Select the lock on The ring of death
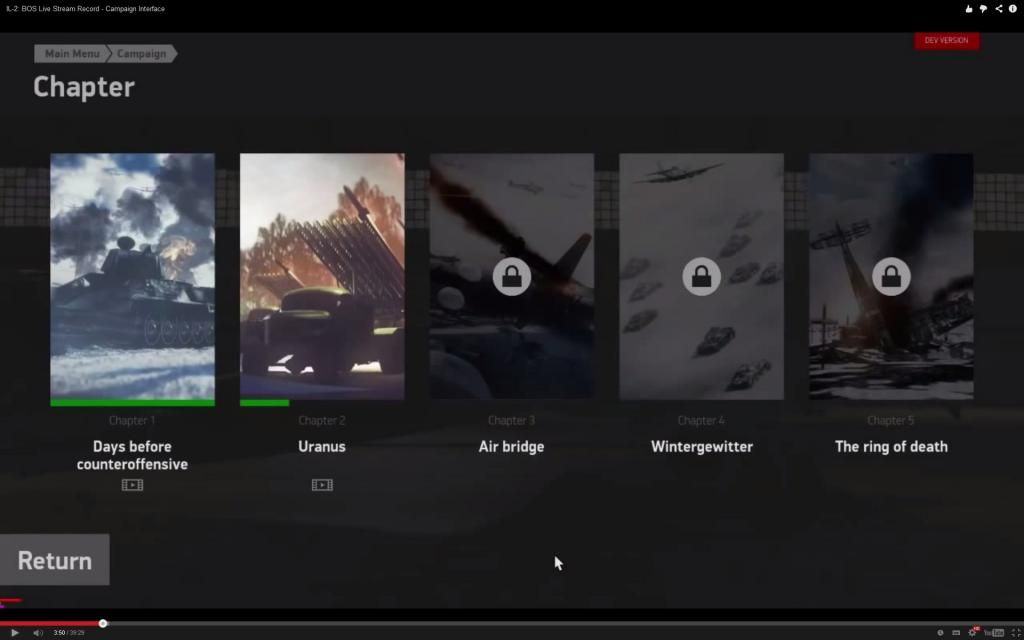 (x=891, y=277)
